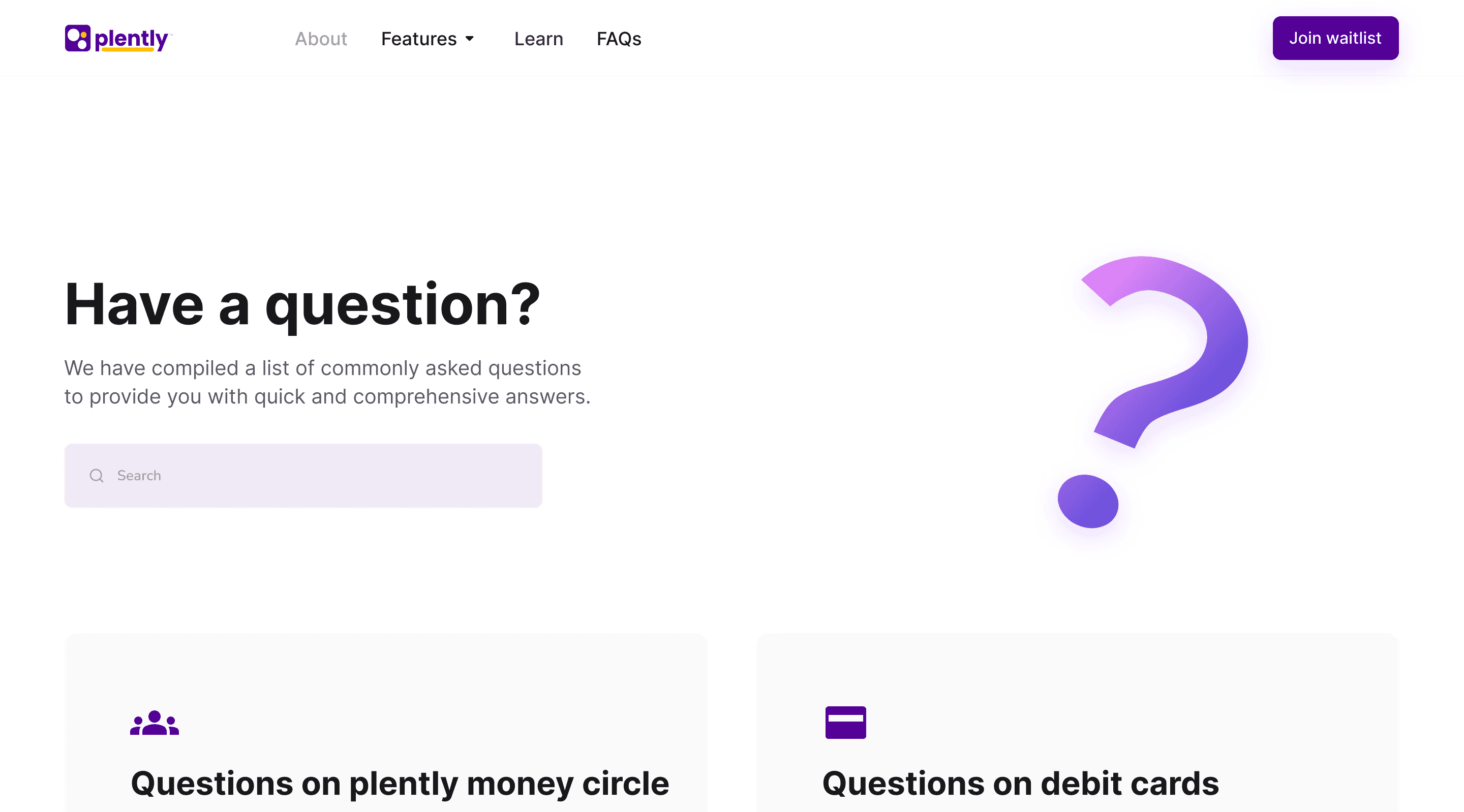Open Questions on debit cards heading

(x=1021, y=783)
